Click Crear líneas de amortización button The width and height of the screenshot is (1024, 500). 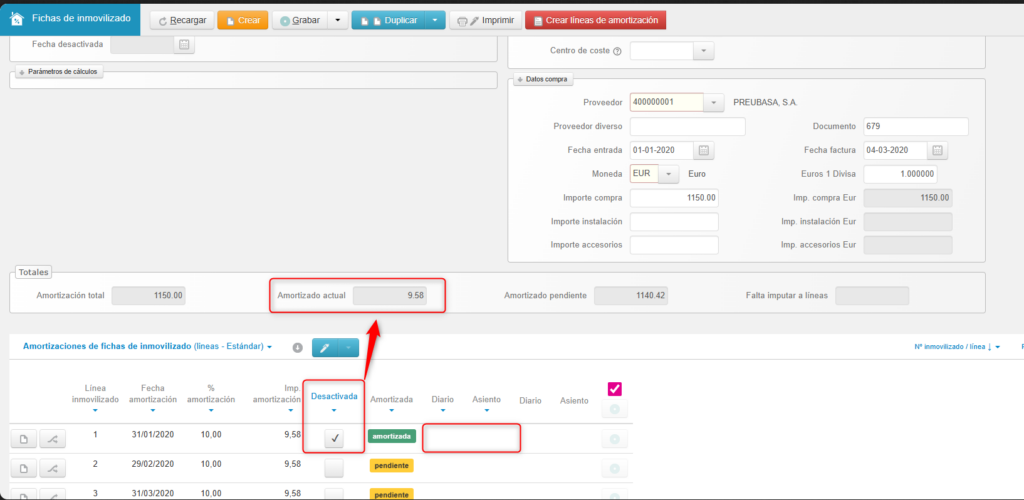[x=595, y=20]
